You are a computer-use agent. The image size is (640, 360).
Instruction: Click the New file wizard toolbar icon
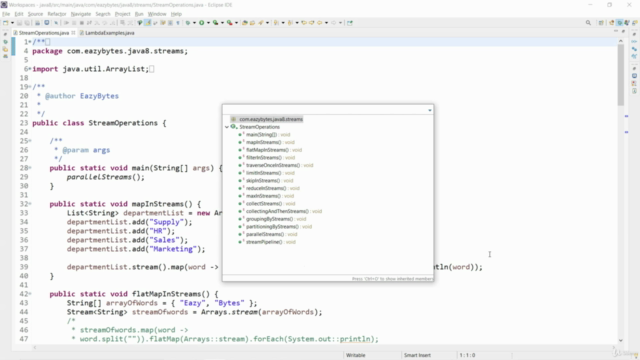coord(5,23)
